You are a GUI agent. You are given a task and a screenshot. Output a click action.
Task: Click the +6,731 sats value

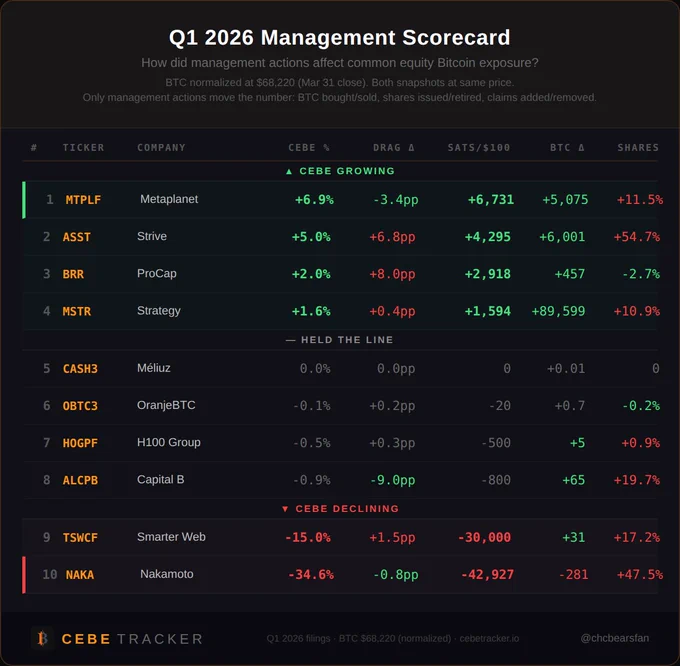490,199
